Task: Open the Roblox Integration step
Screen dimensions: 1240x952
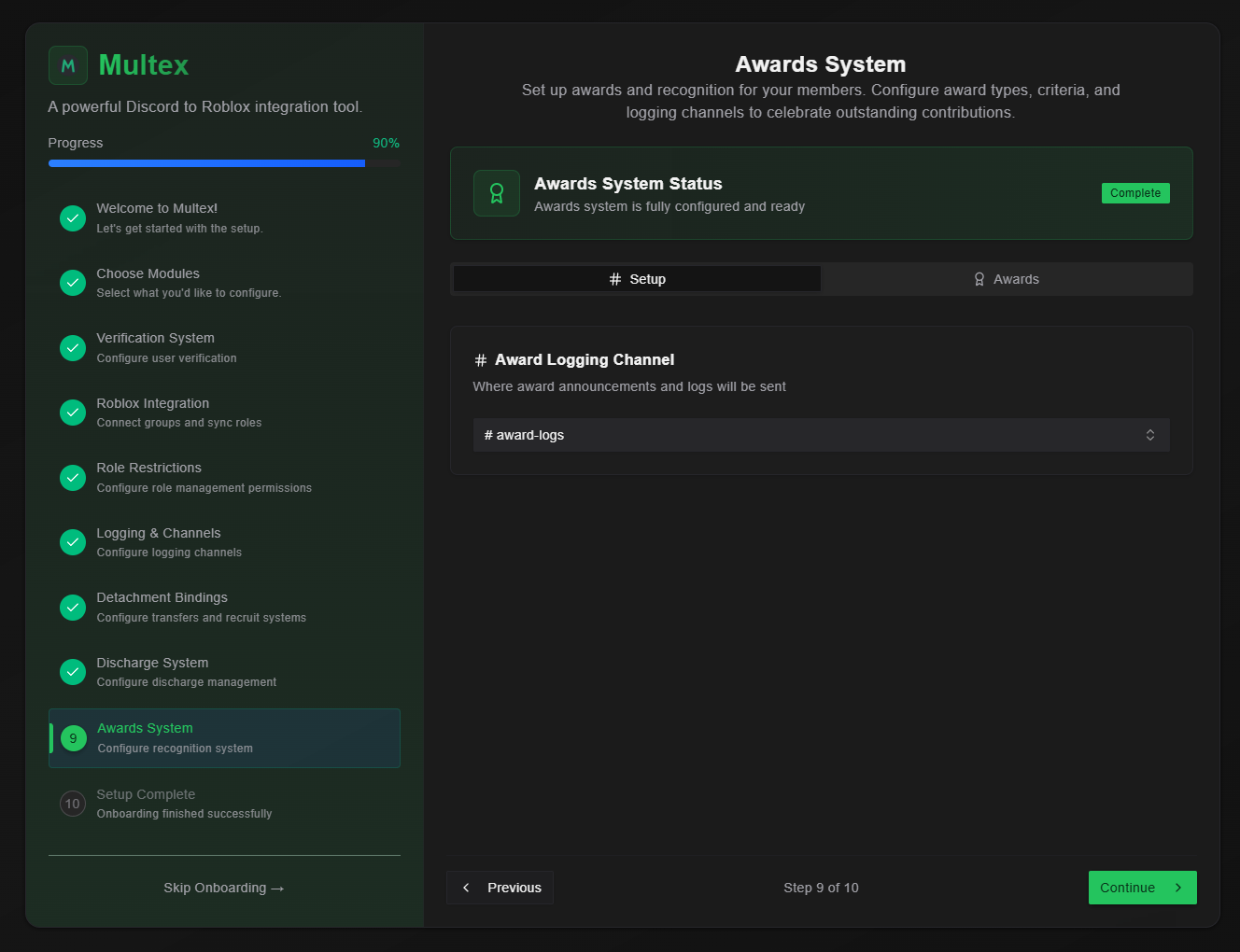Action: pos(224,413)
